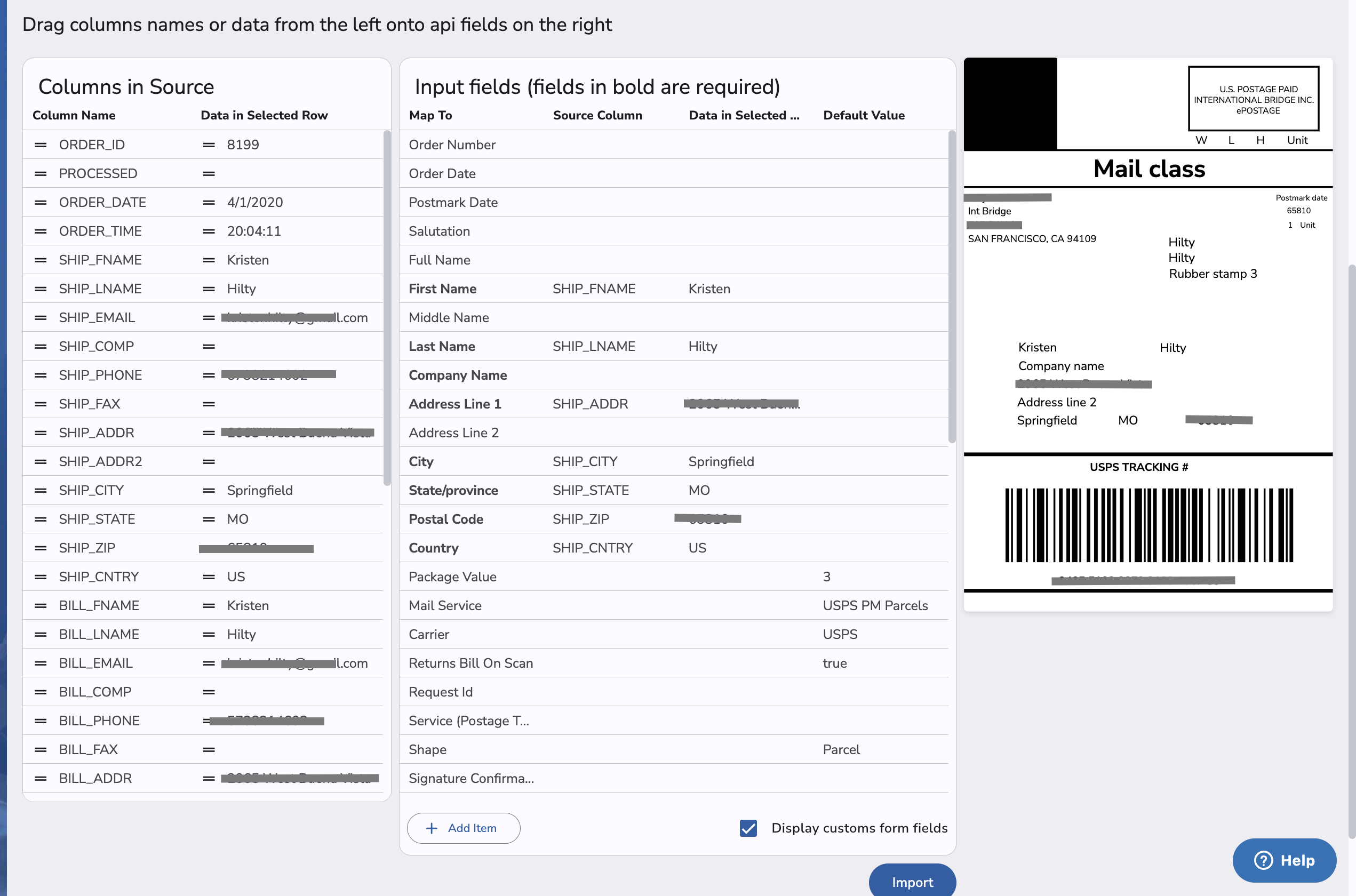Image resolution: width=1356 pixels, height=896 pixels.
Task: Click the USPS tracking barcode on the label
Action: 1147,525
